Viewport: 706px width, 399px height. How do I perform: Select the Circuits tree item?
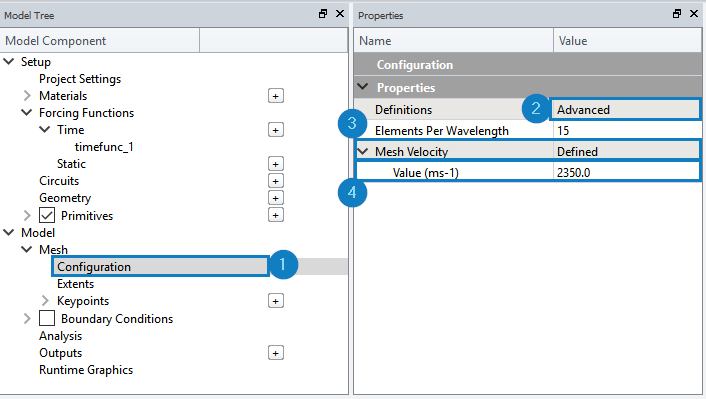[59, 181]
